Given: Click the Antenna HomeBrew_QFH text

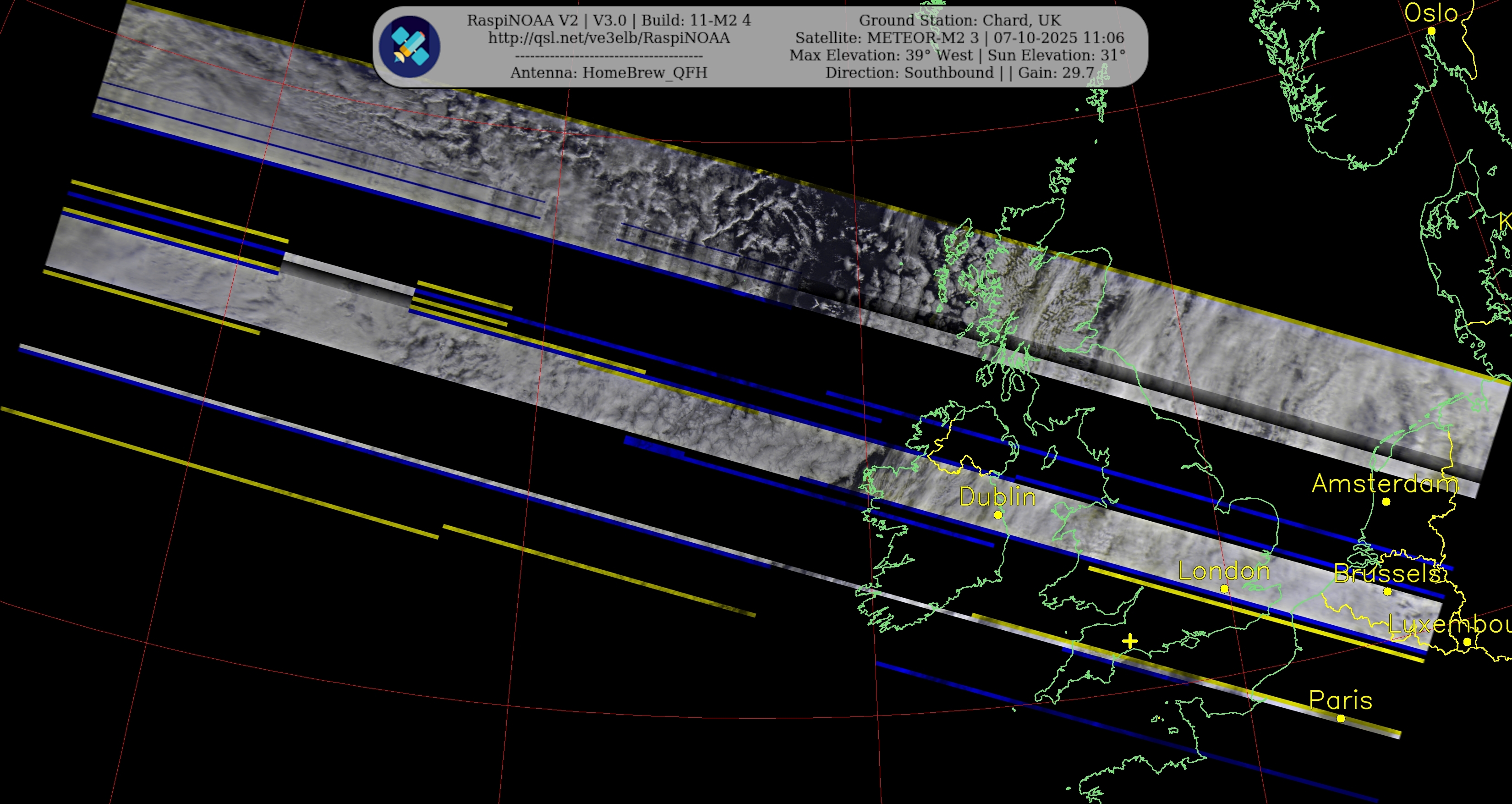Looking at the screenshot, I should click(608, 73).
